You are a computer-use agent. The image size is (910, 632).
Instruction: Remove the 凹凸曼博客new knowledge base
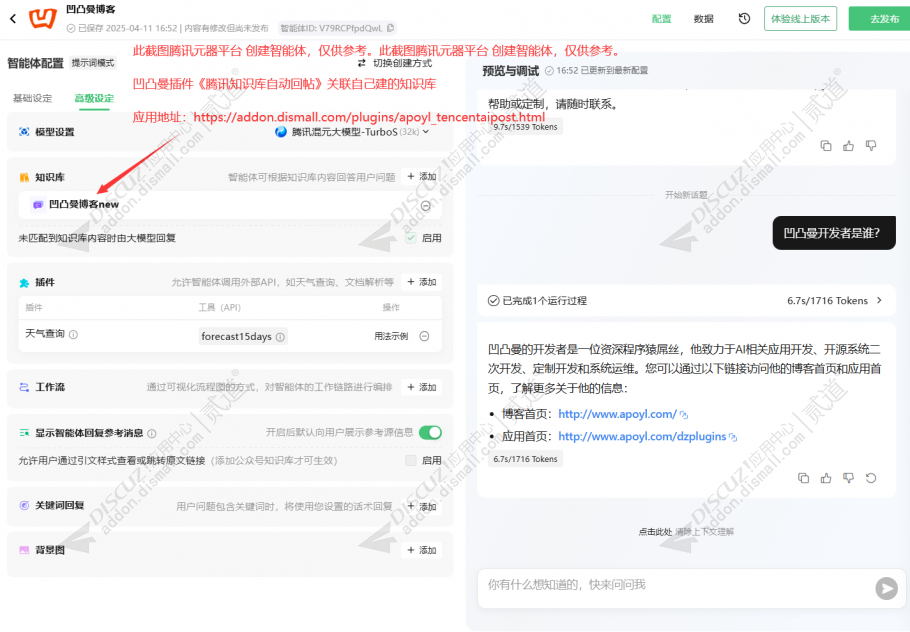(425, 205)
